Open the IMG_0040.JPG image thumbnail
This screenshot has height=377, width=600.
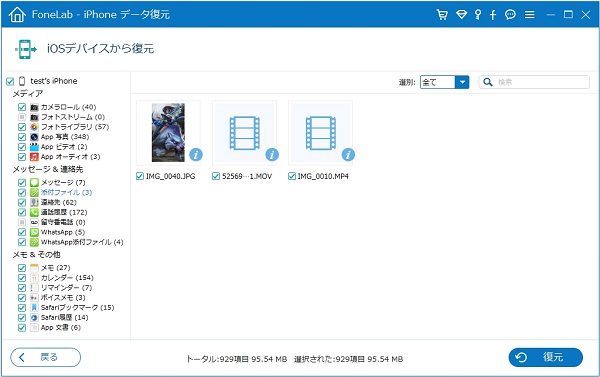tap(168, 132)
